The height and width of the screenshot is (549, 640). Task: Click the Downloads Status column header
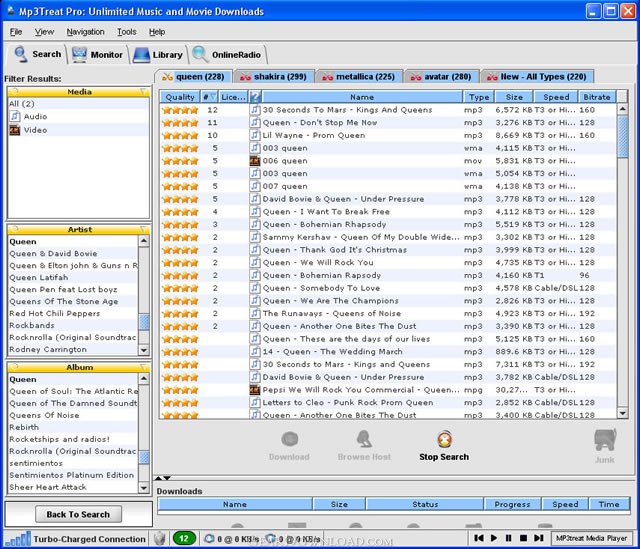[x=425, y=504]
